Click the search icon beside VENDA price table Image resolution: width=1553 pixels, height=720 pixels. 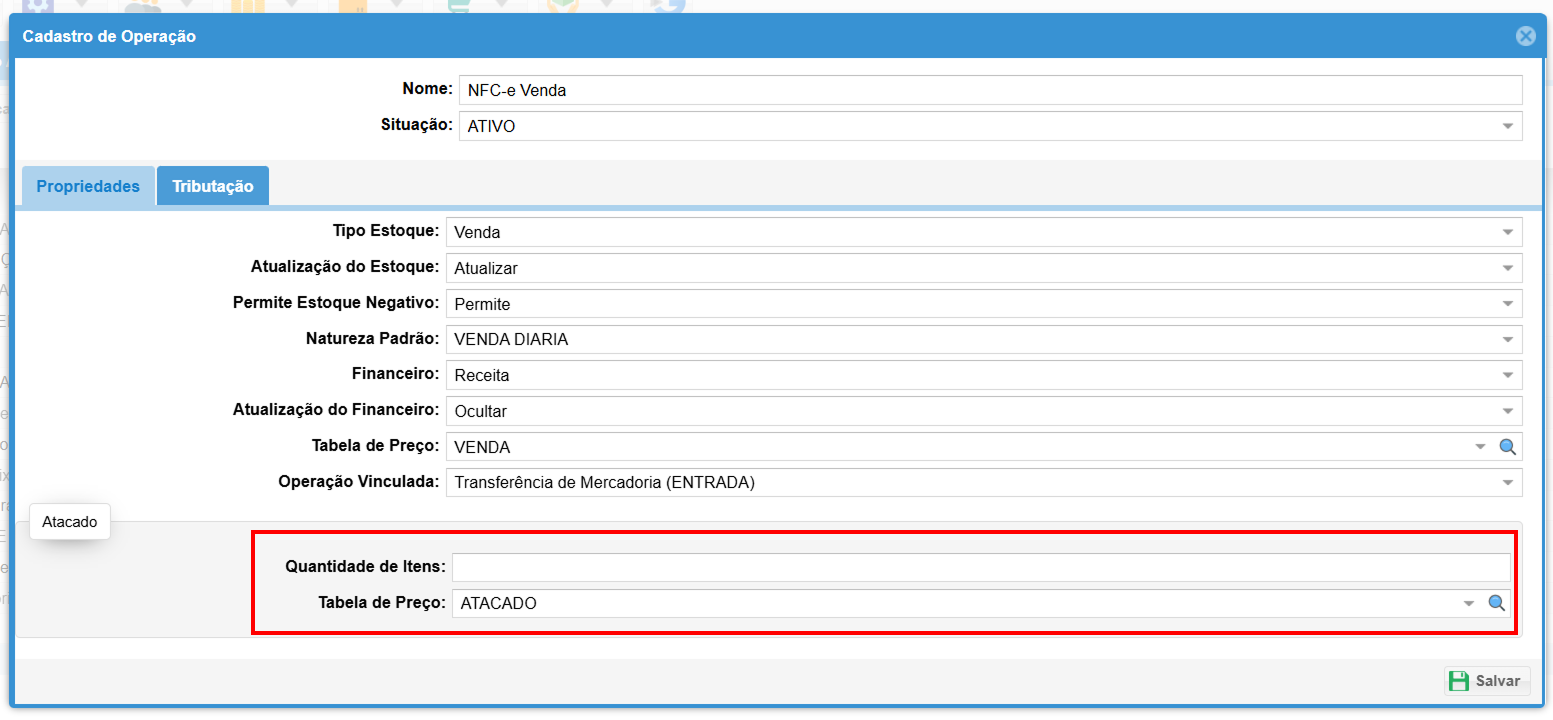(1508, 447)
